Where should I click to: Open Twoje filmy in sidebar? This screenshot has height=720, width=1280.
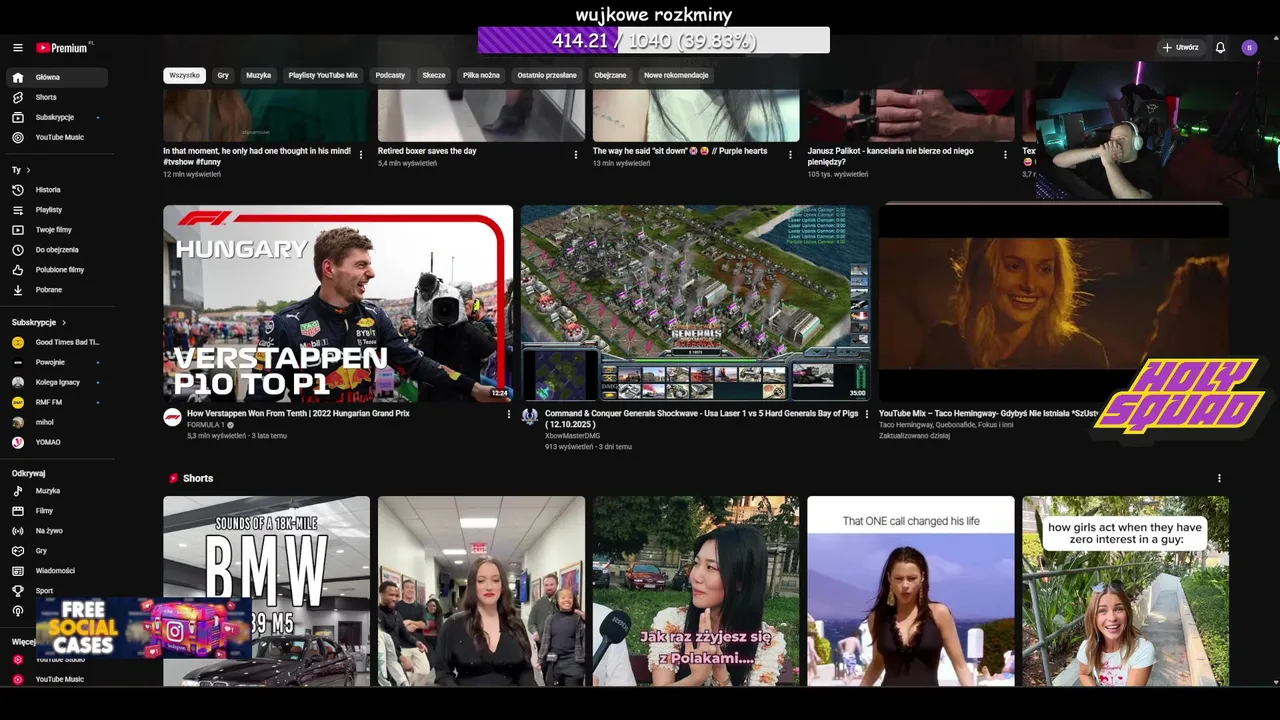click(x=56, y=229)
